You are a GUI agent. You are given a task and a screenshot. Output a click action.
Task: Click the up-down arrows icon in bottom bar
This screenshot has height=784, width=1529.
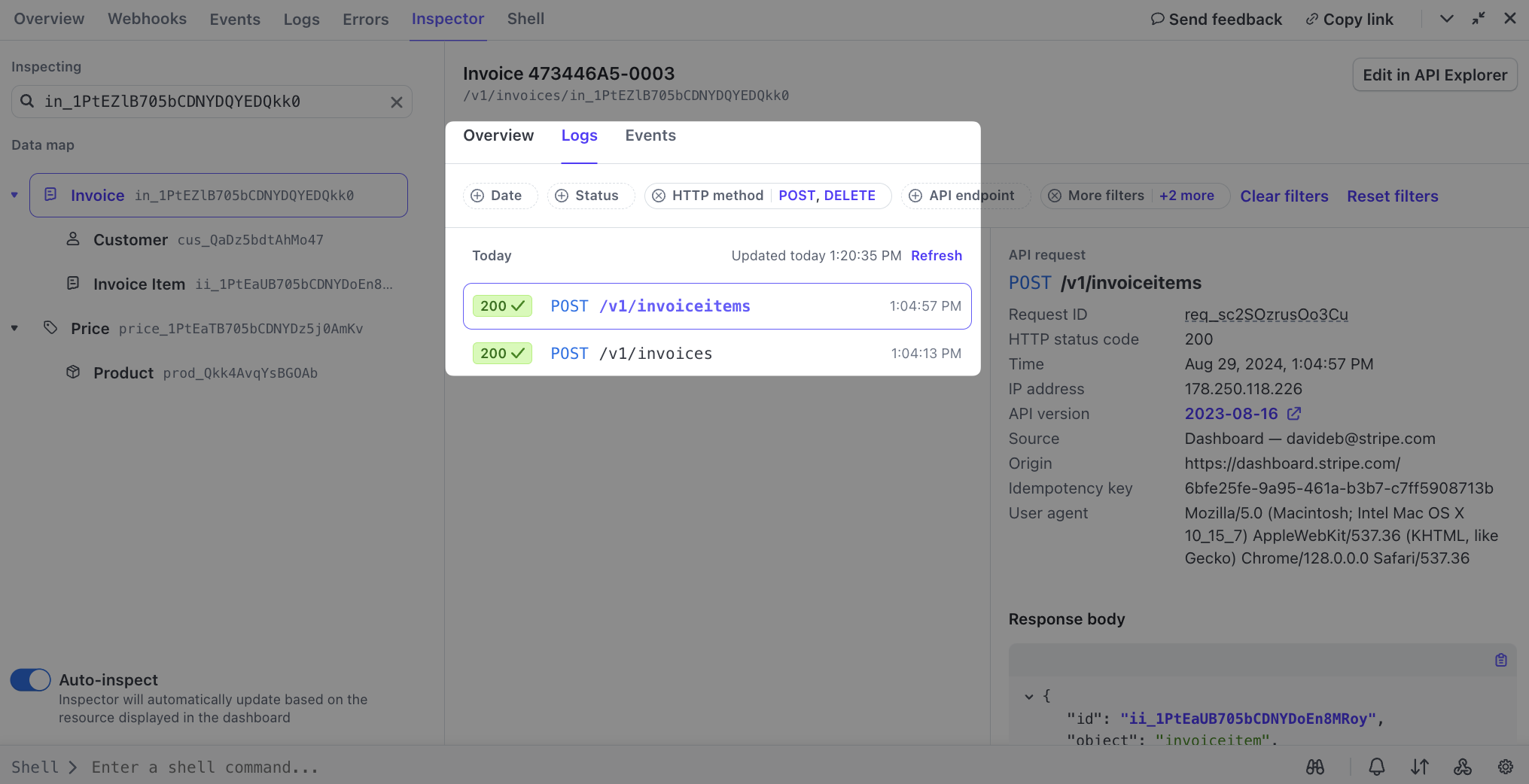click(1419, 767)
